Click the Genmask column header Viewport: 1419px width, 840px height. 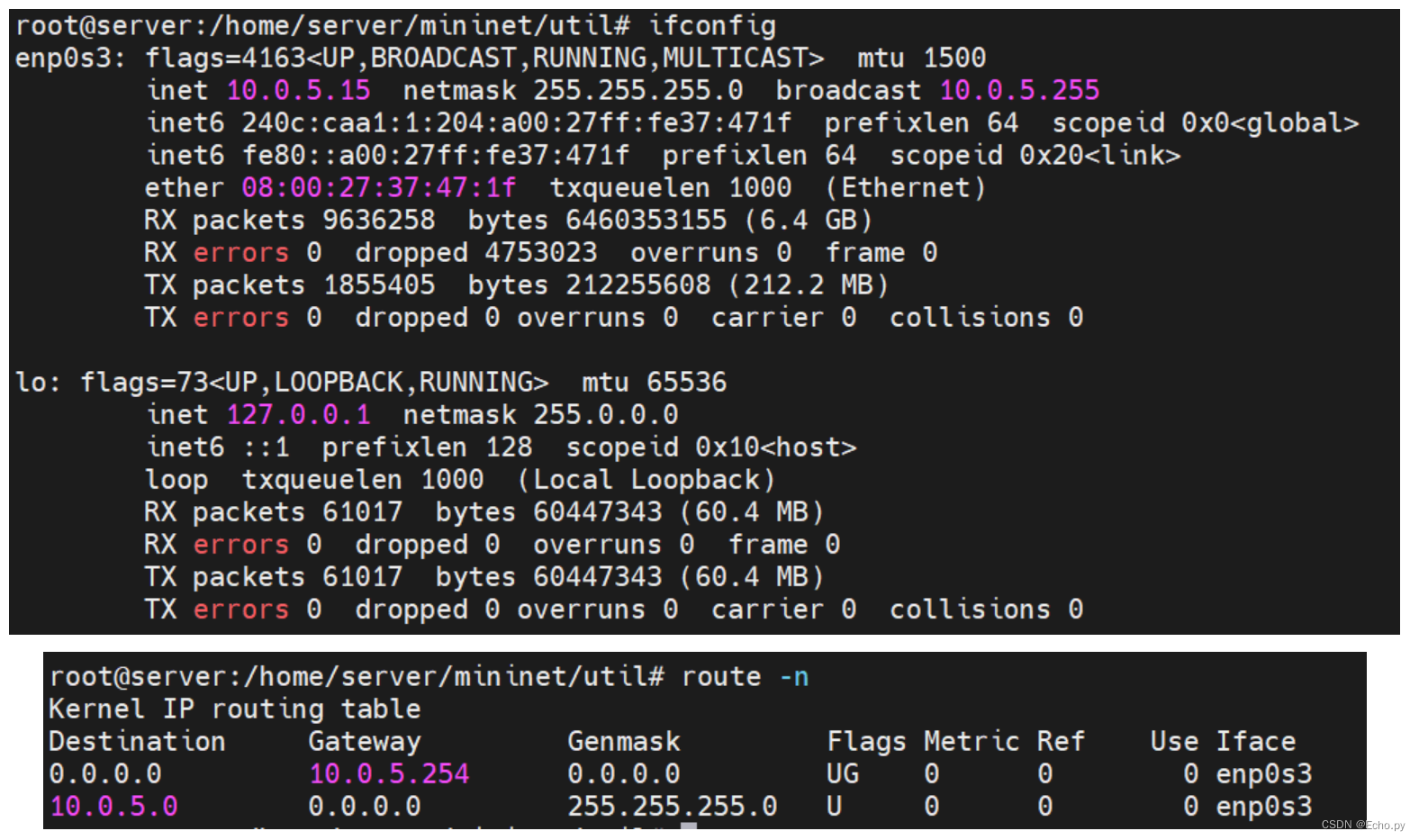[x=623, y=742]
